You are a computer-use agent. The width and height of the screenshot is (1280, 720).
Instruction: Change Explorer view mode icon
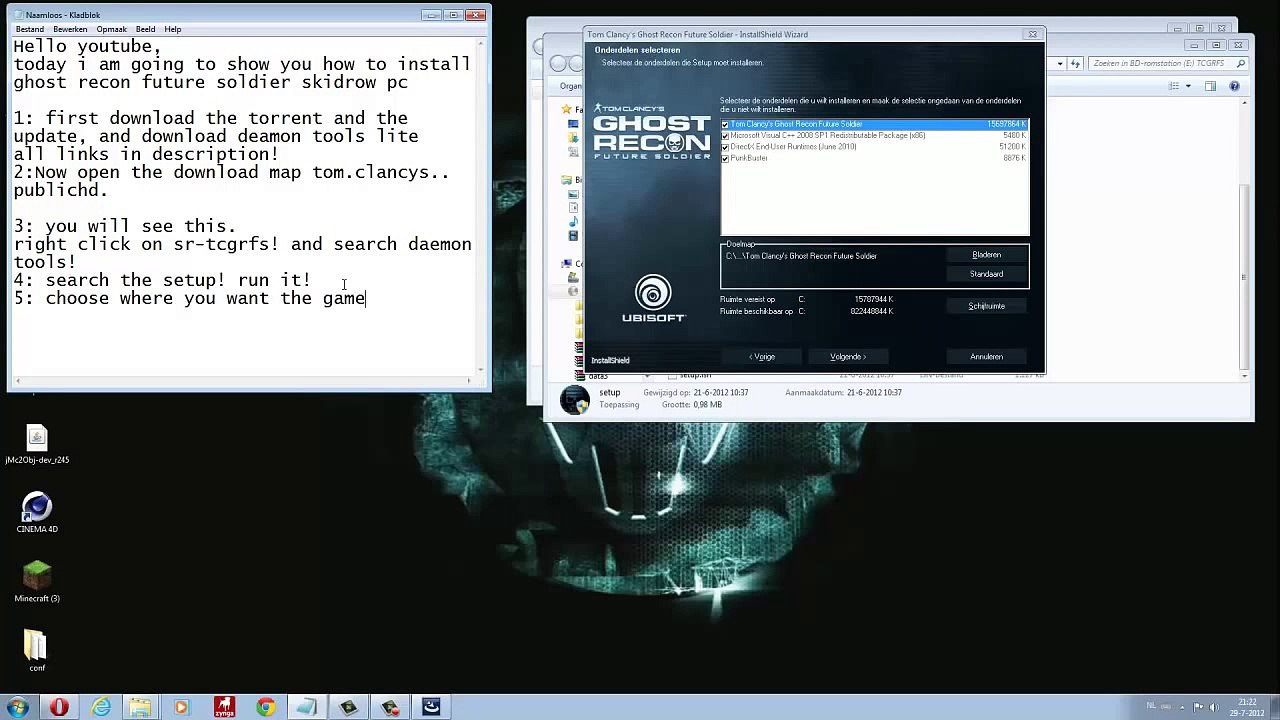[x=1176, y=86]
